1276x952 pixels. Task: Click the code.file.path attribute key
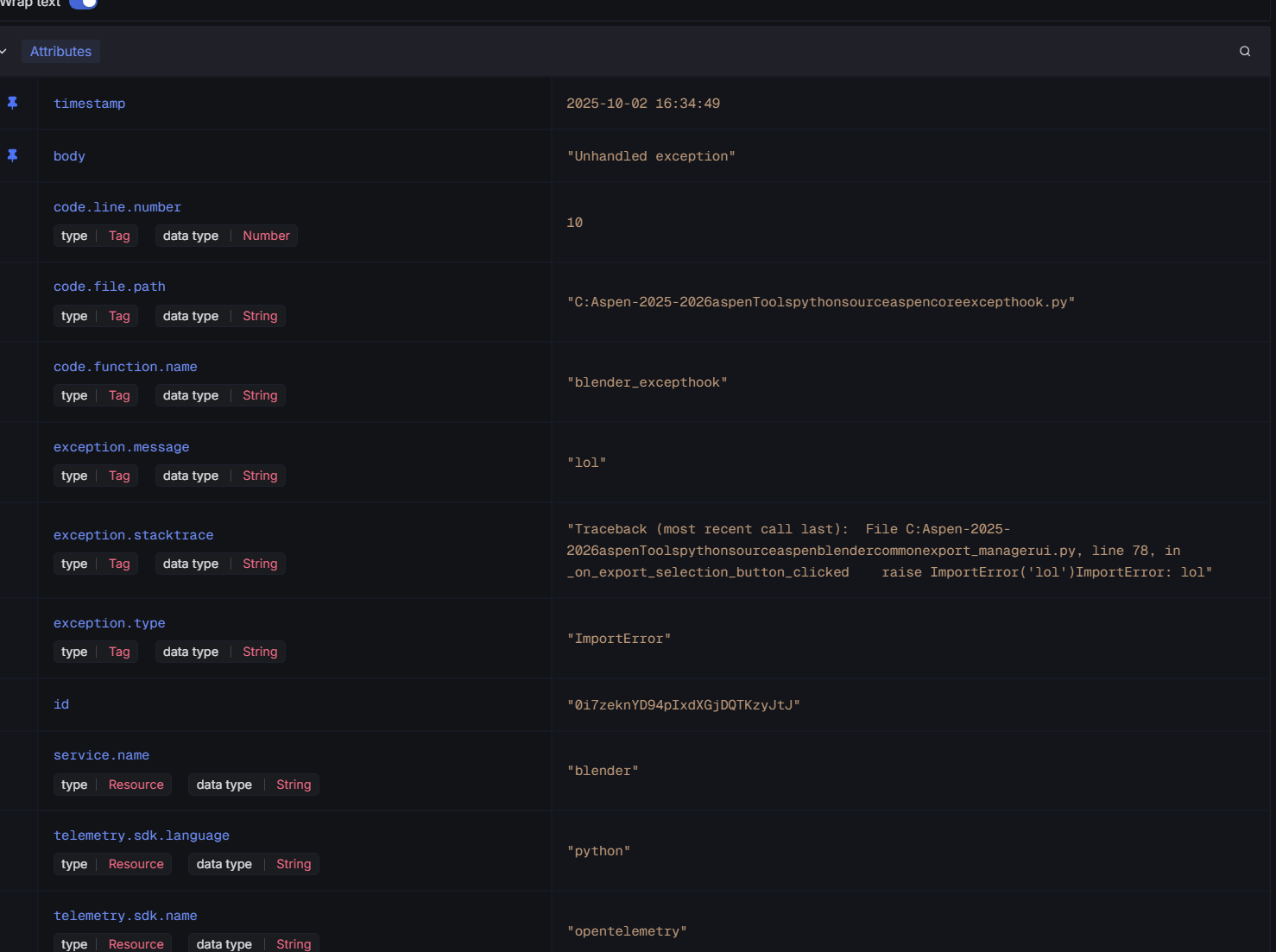110,287
